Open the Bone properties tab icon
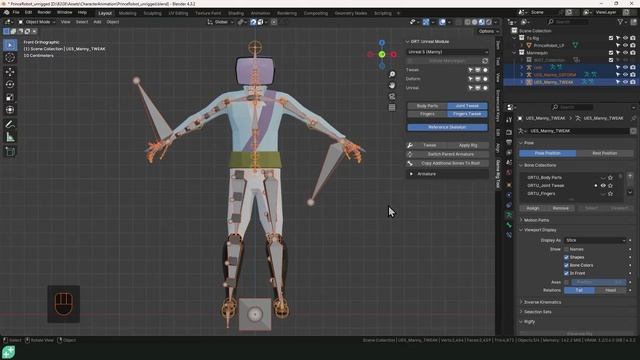 [509, 225]
